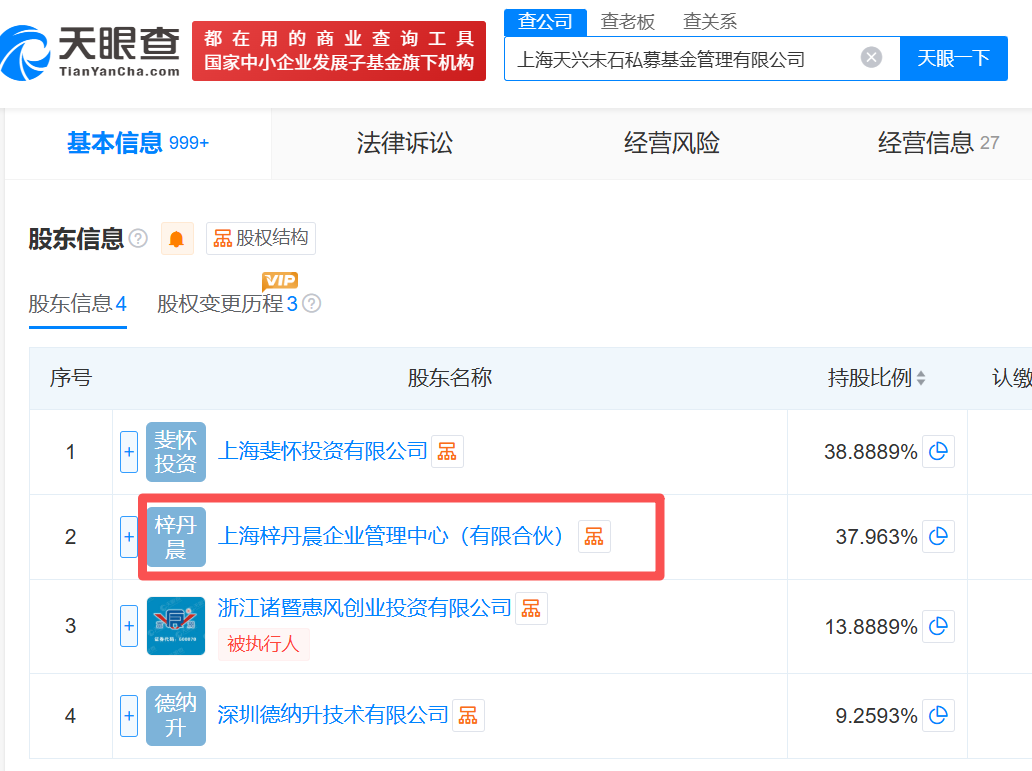Open pie chart icon next to 13.8889%
1032x771 pixels.
[x=938, y=626]
